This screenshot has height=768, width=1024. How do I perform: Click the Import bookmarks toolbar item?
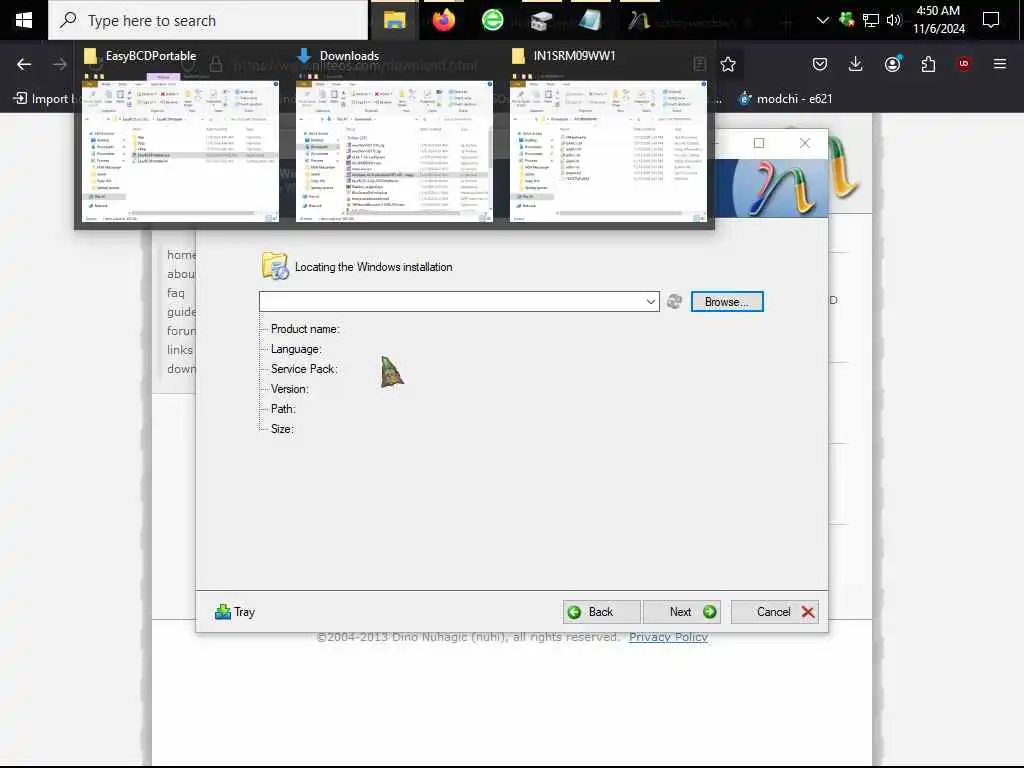point(42,99)
